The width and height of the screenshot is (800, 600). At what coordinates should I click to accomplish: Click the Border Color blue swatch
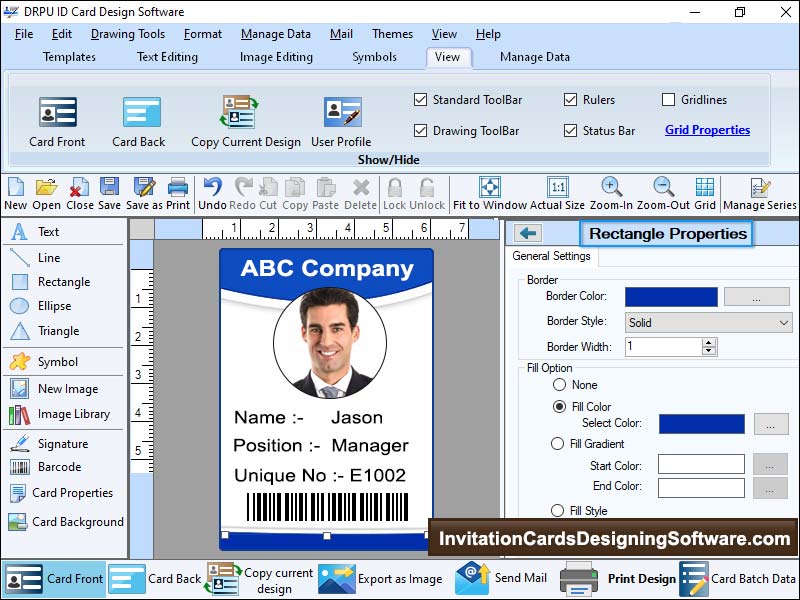click(x=671, y=297)
